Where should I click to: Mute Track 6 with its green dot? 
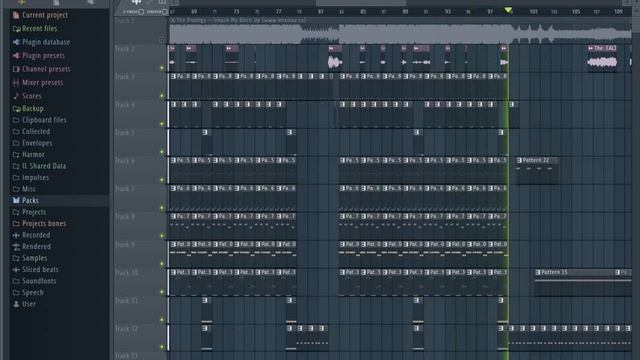162,180
